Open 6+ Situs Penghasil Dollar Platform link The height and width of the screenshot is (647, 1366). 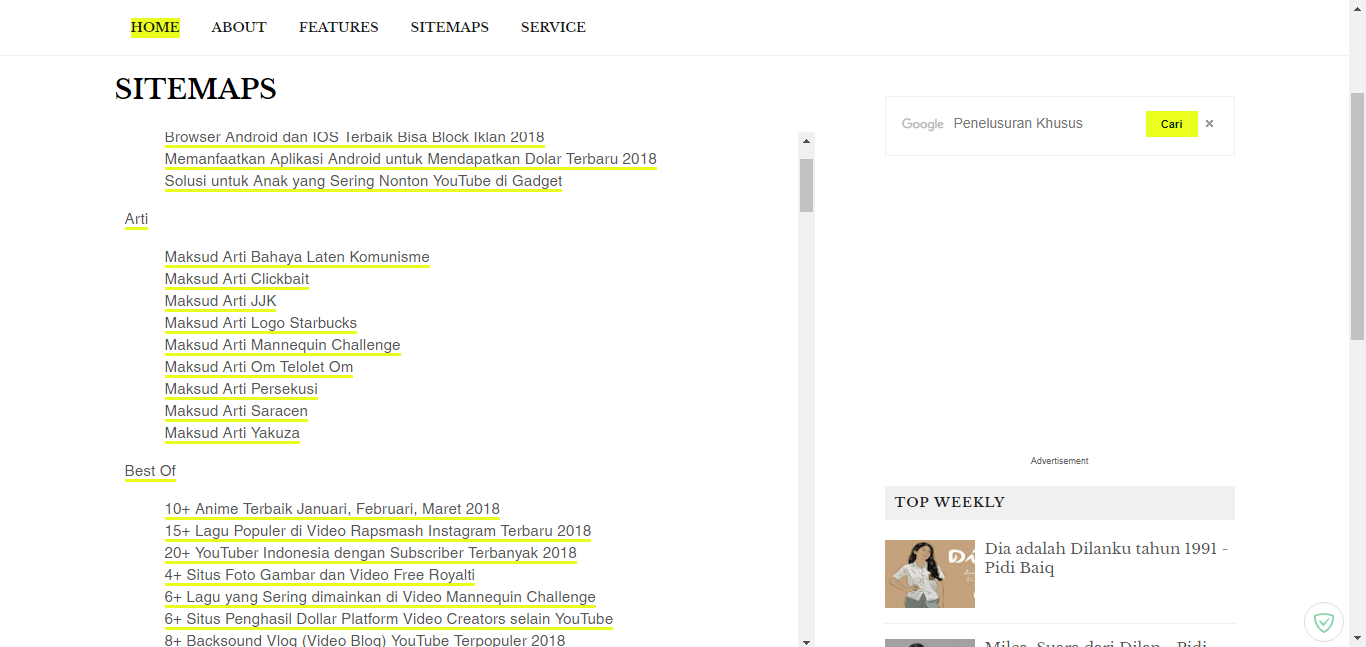pyautogui.click(x=389, y=619)
